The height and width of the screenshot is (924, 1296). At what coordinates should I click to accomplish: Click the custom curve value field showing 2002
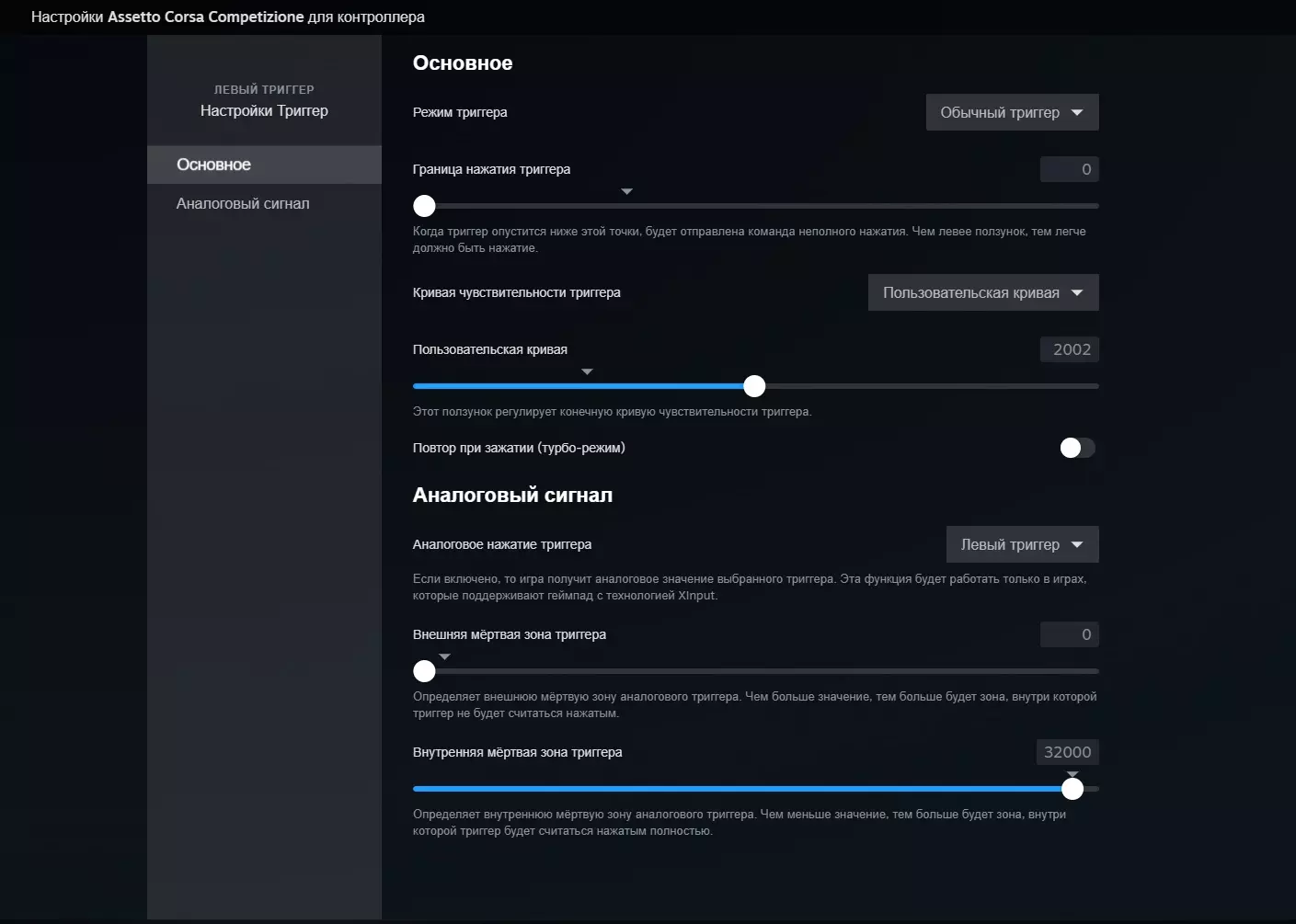[1070, 349]
